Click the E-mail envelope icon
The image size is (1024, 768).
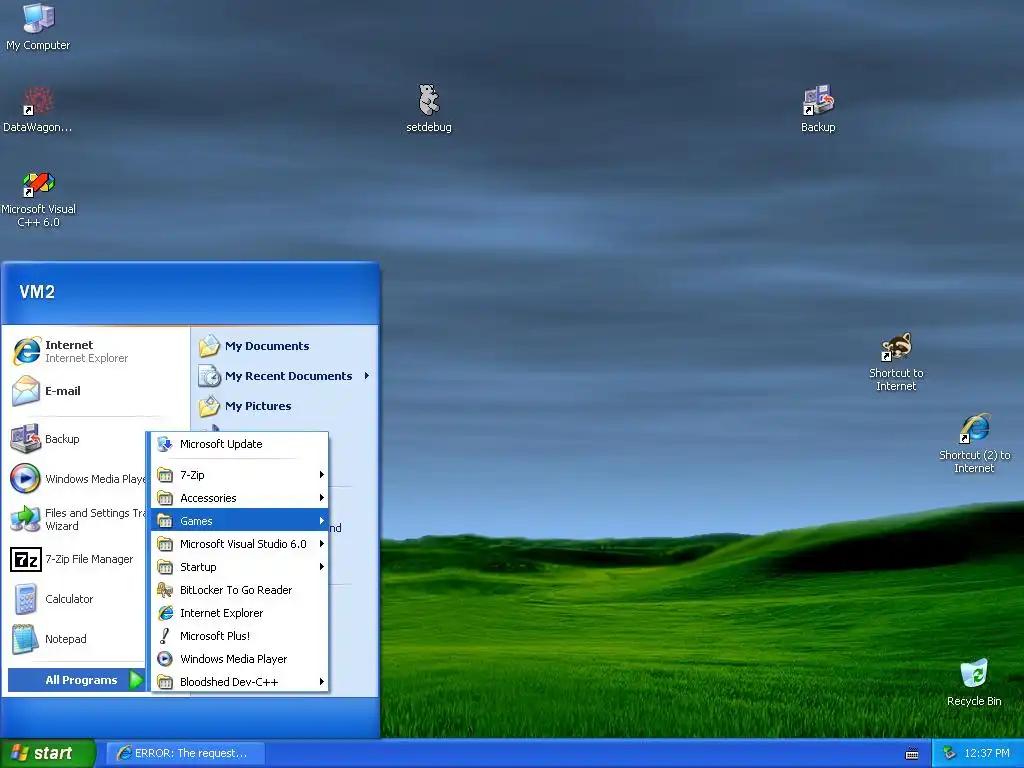26,391
